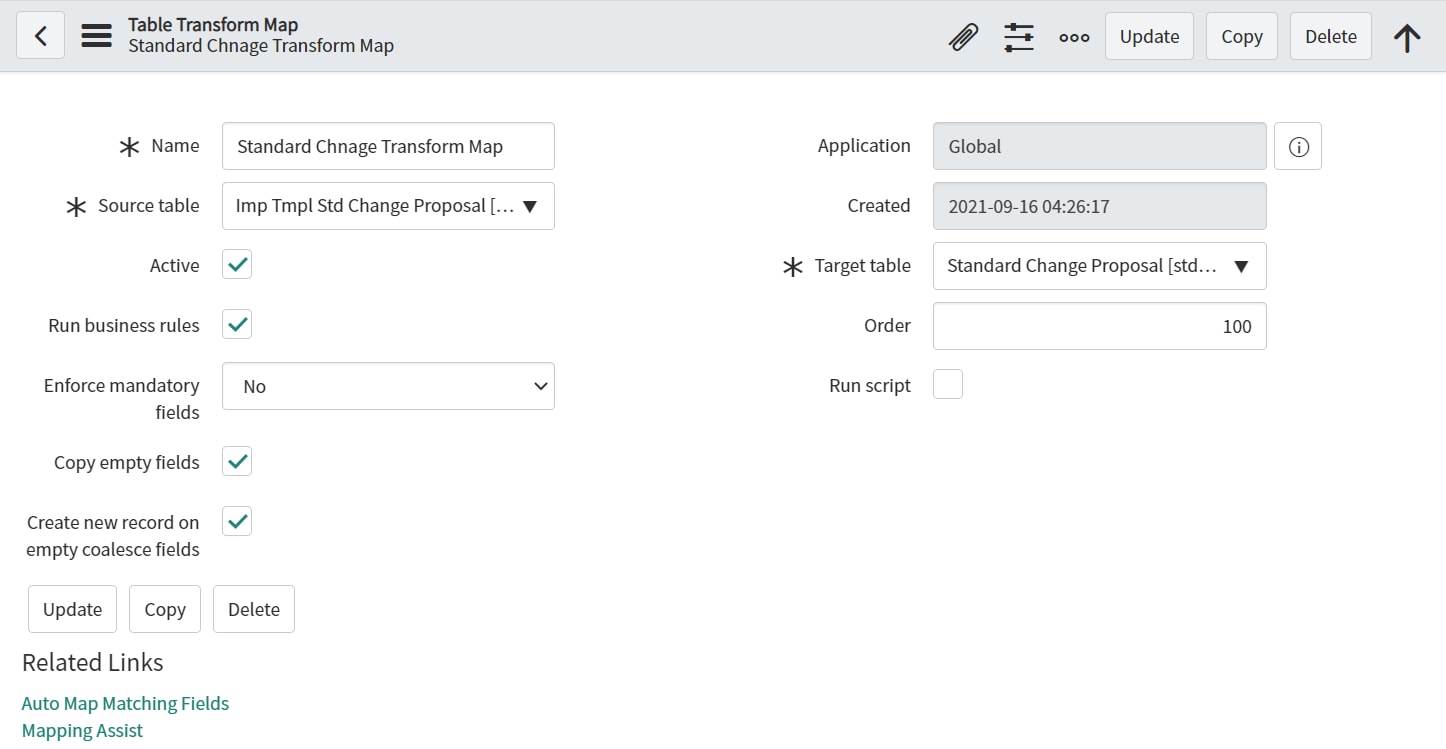1446x749 pixels.
Task: Toggle the Copy empty fields checkbox
Action: pyautogui.click(x=237, y=462)
